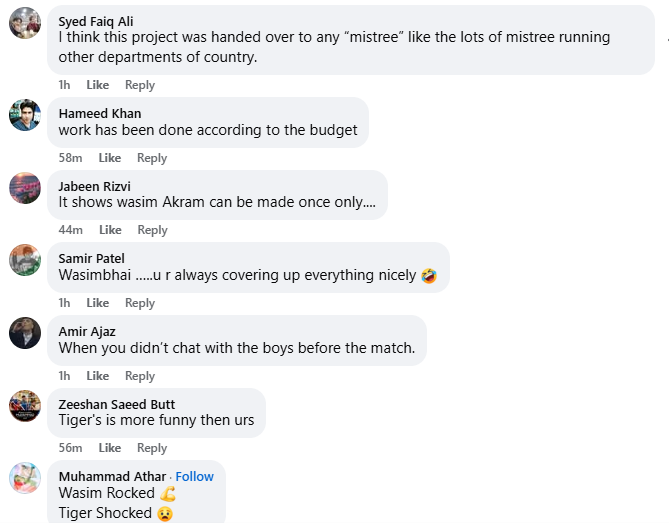Open Zeeshan Saeed Butt's avatar
This screenshot has height=523, width=669.
pyautogui.click(x=25, y=406)
